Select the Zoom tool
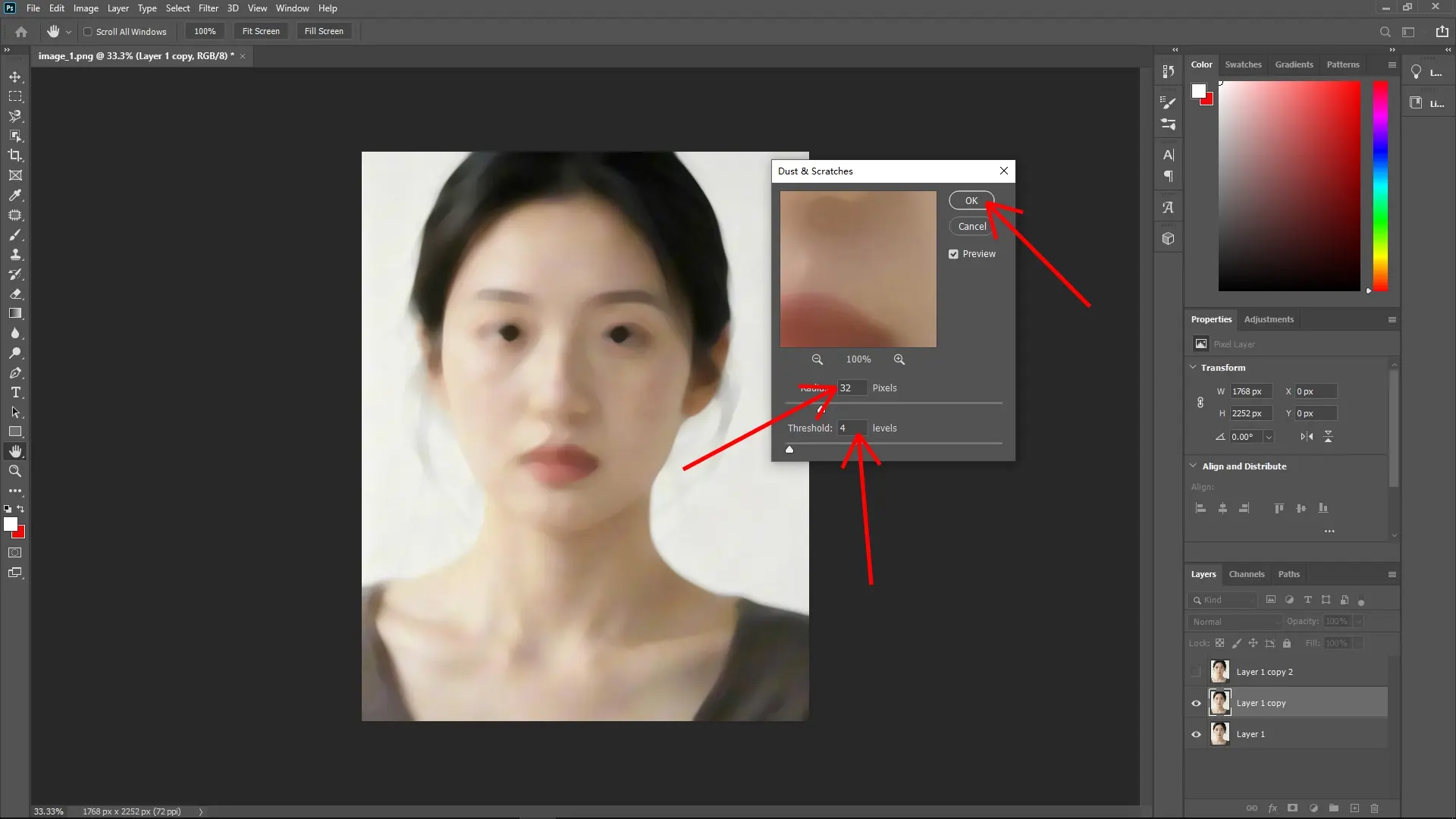Image resolution: width=1456 pixels, height=819 pixels. coord(15,471)
